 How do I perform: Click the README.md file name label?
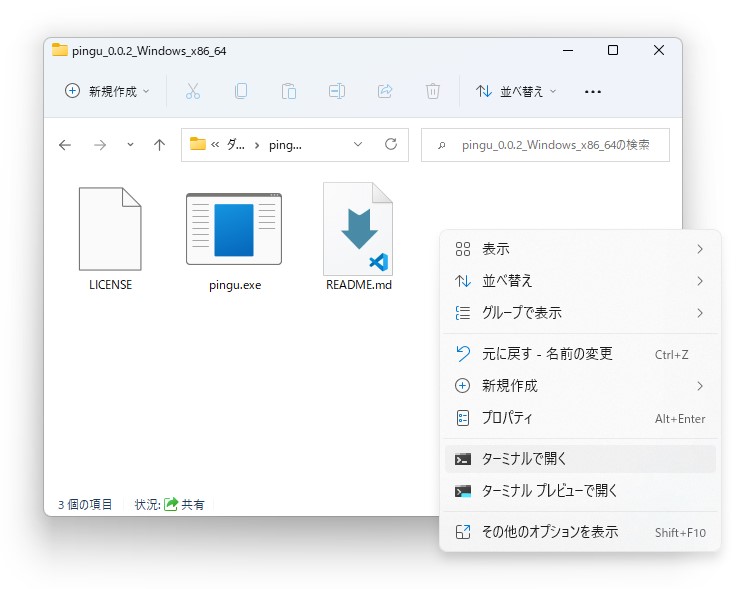tap(359, 285)
